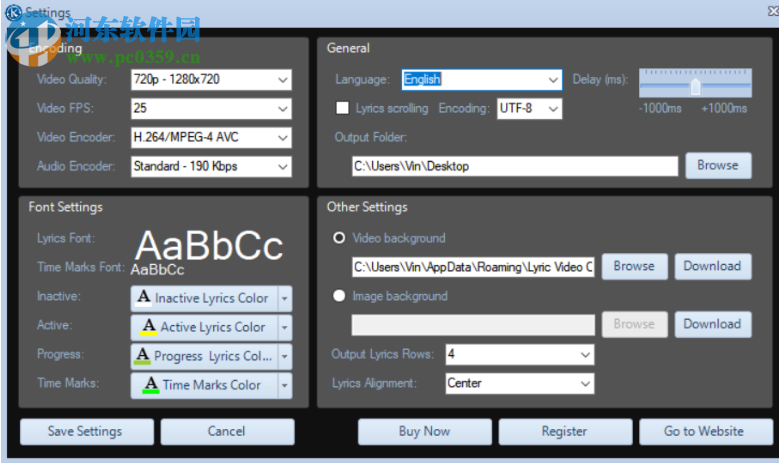The height and width of the screenshot is (463, 779).
Task: Pick the Inactive Lyrics Color
Action: click(204, 298)
